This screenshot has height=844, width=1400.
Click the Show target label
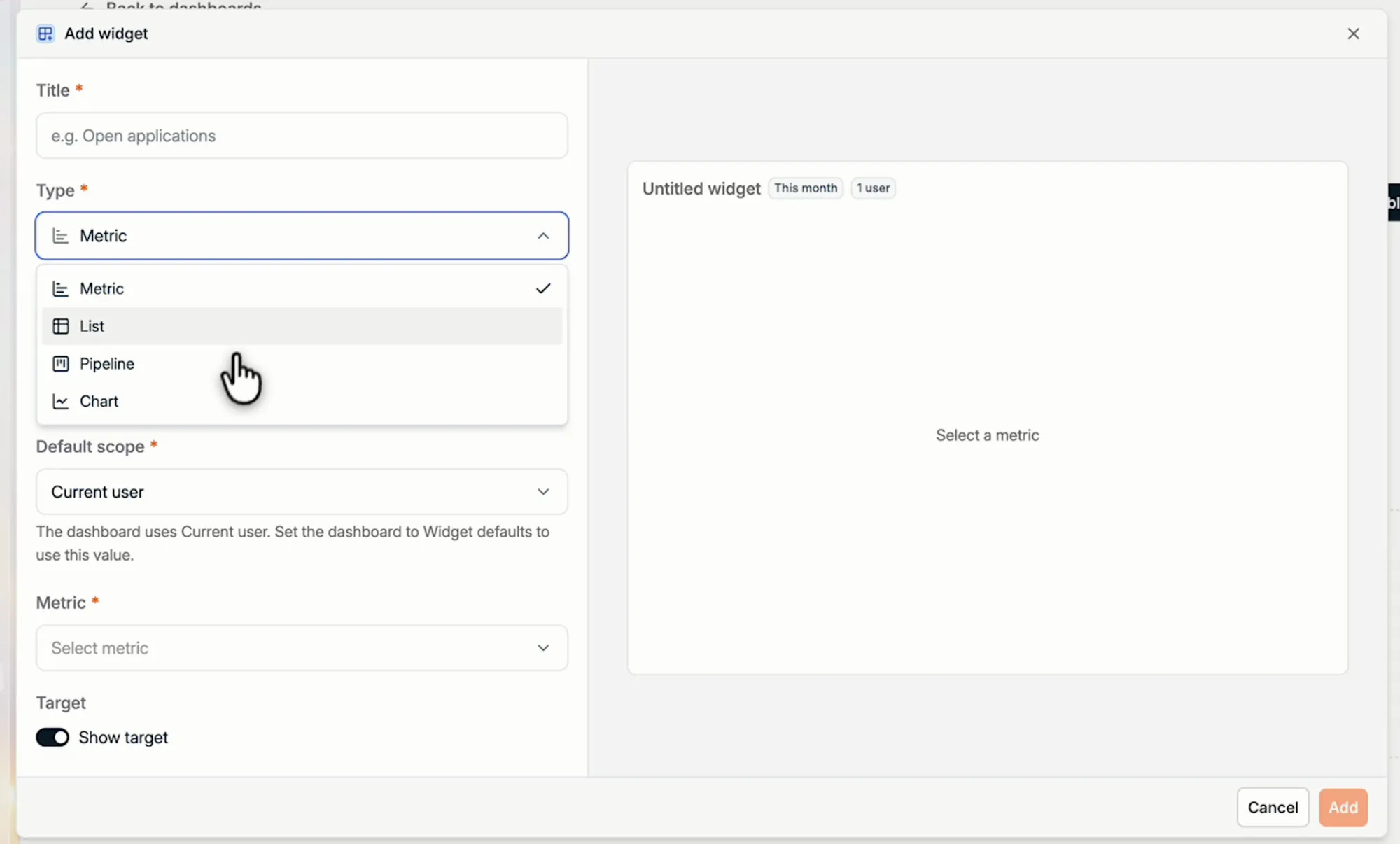tap(123, 738)
